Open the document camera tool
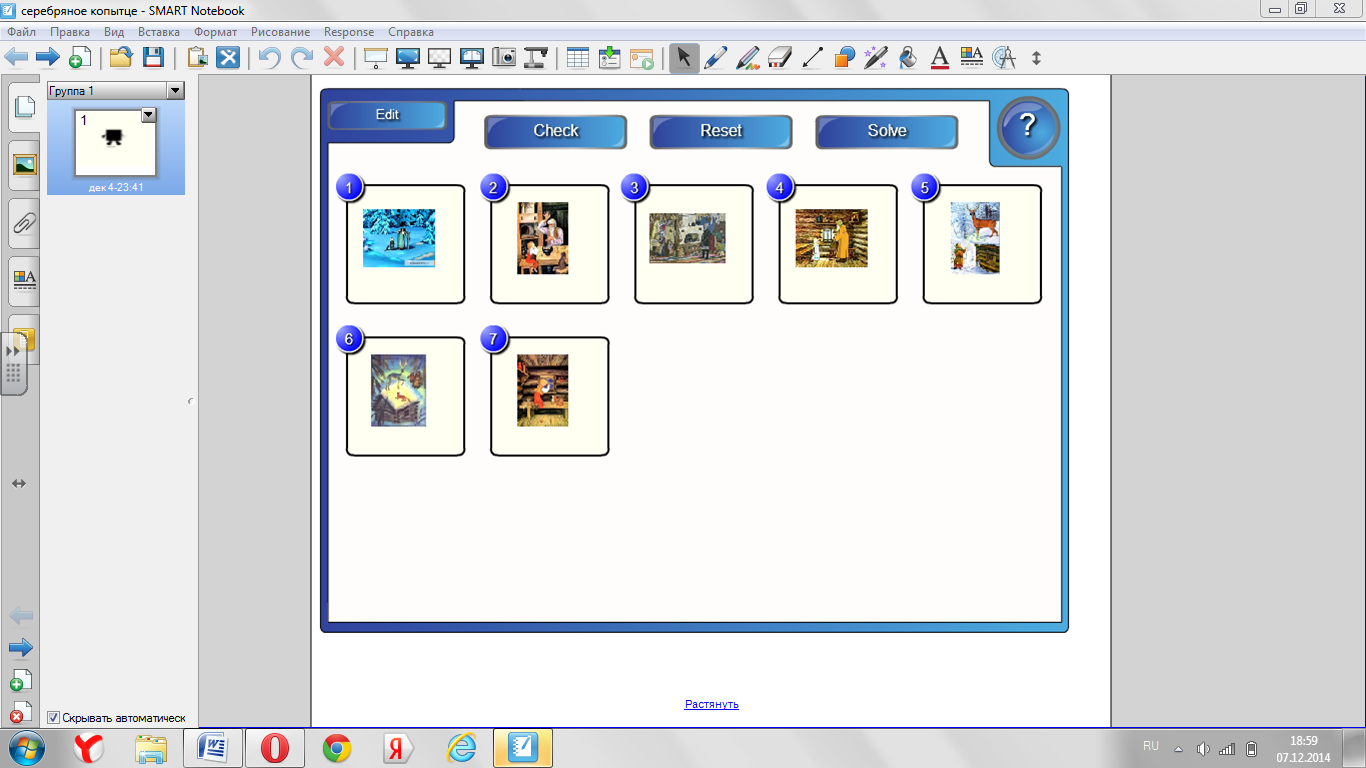 (x=537, y=57)
